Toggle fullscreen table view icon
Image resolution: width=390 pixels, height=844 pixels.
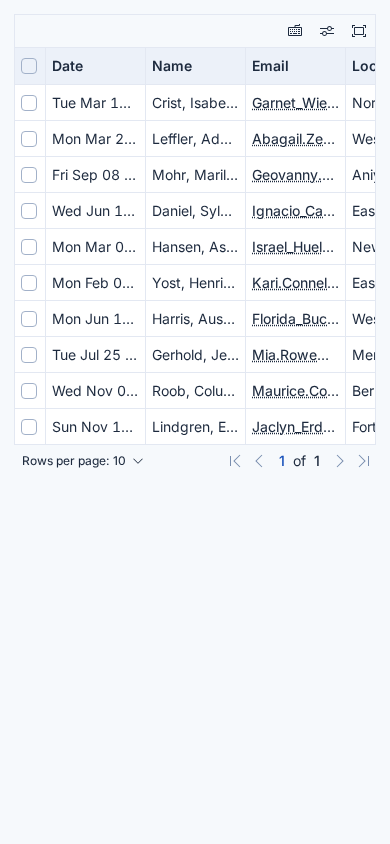(x=359, y=31)
